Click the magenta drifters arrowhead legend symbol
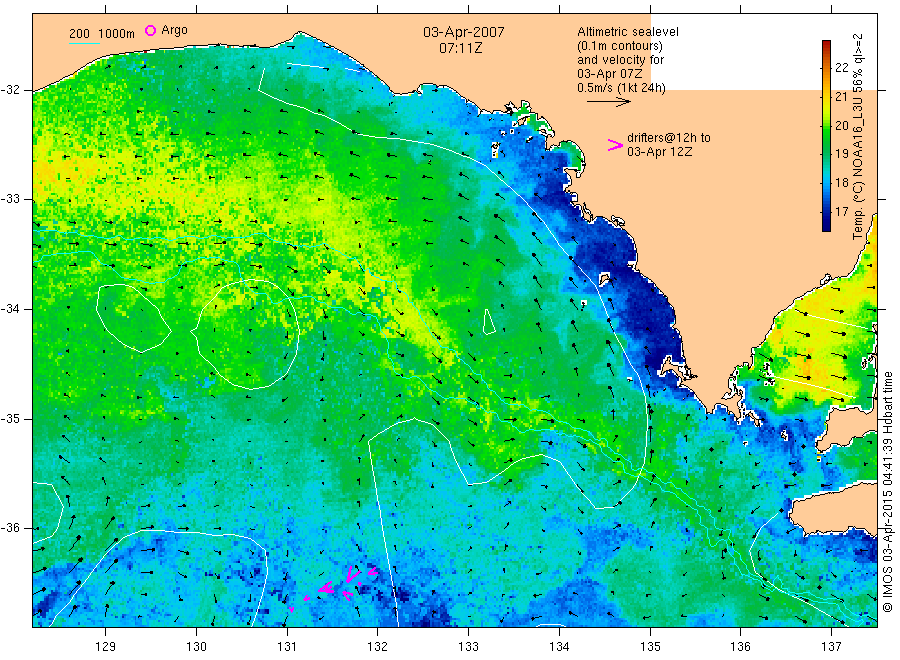 615,145
